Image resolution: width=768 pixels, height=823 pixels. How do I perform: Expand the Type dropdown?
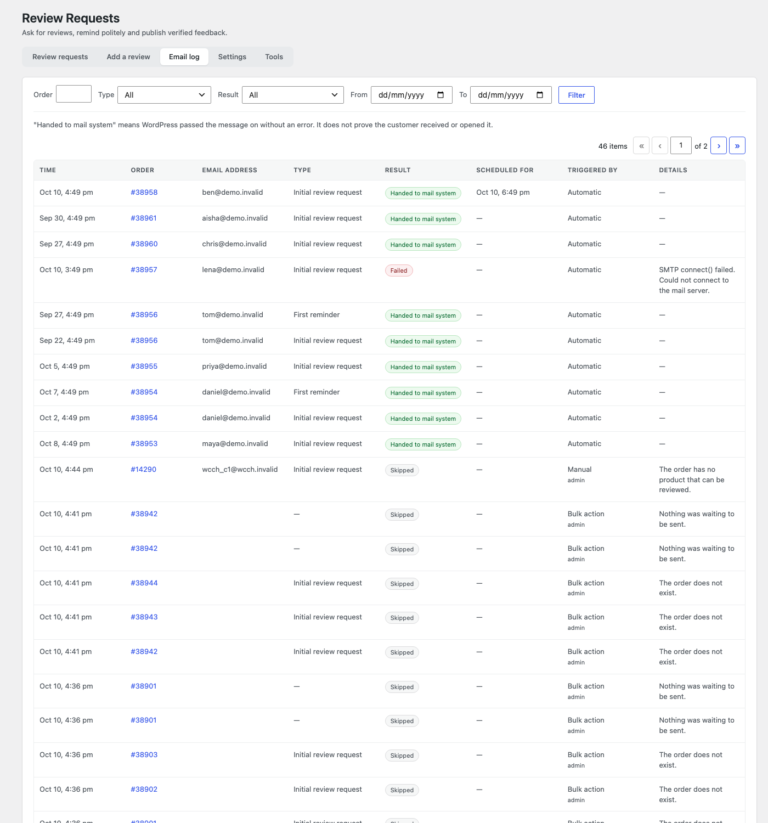164,95
